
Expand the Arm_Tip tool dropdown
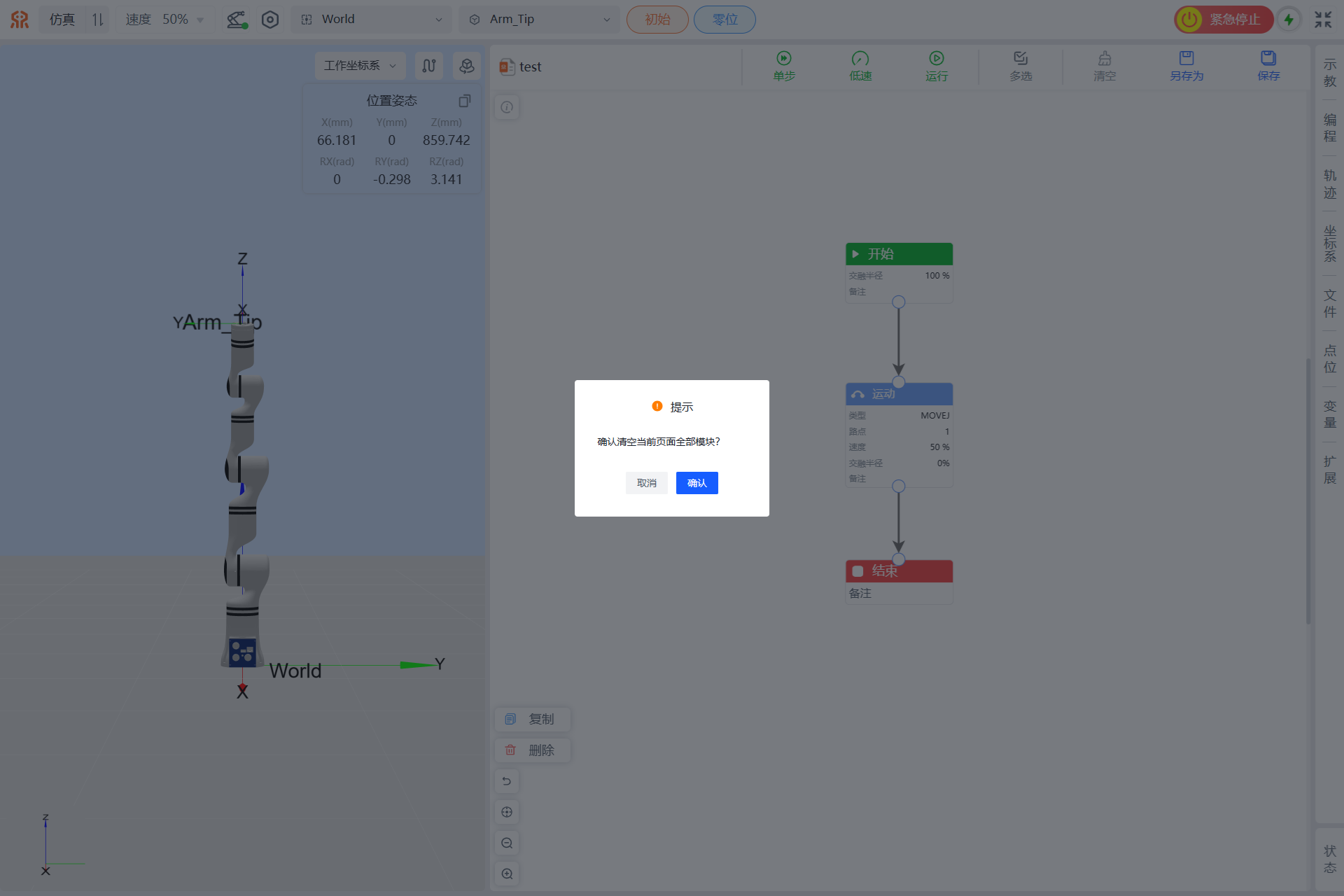pos(539,20)
